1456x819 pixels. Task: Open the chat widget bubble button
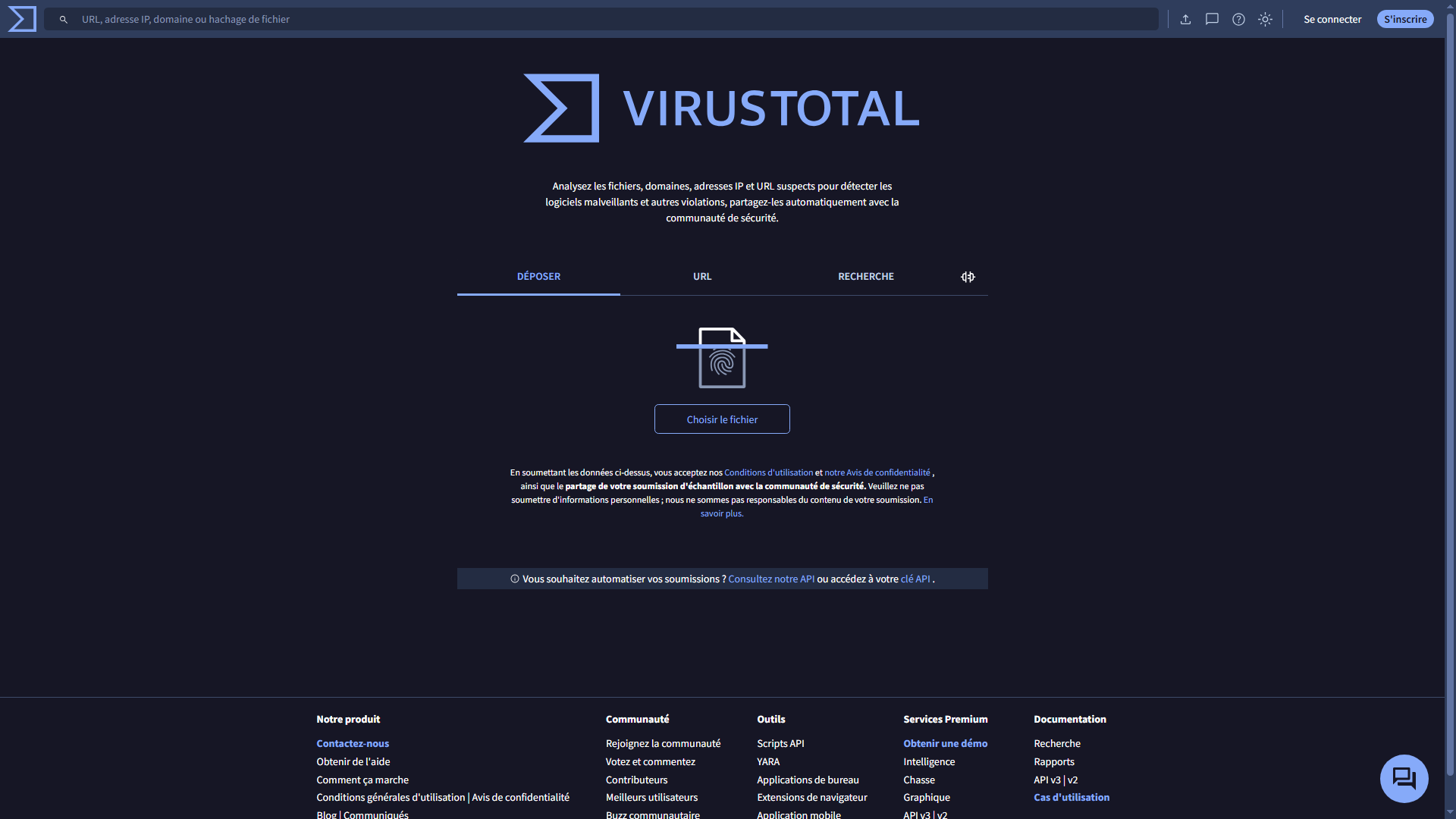tap(1404, 778)
